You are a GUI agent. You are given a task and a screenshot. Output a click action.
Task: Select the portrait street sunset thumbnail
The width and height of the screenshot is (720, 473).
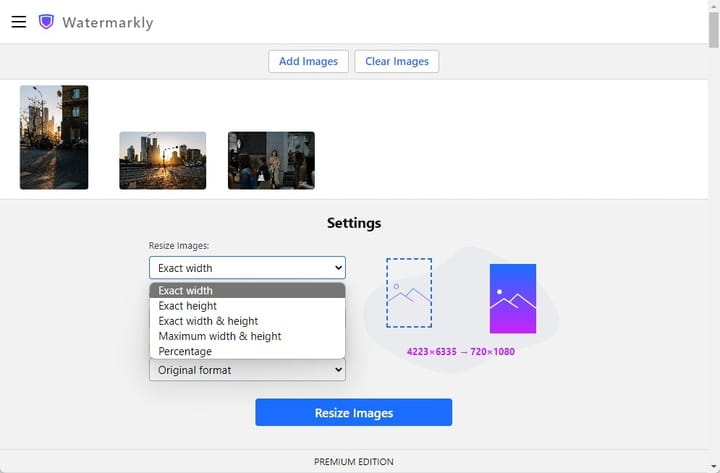[x=54, y=137]
